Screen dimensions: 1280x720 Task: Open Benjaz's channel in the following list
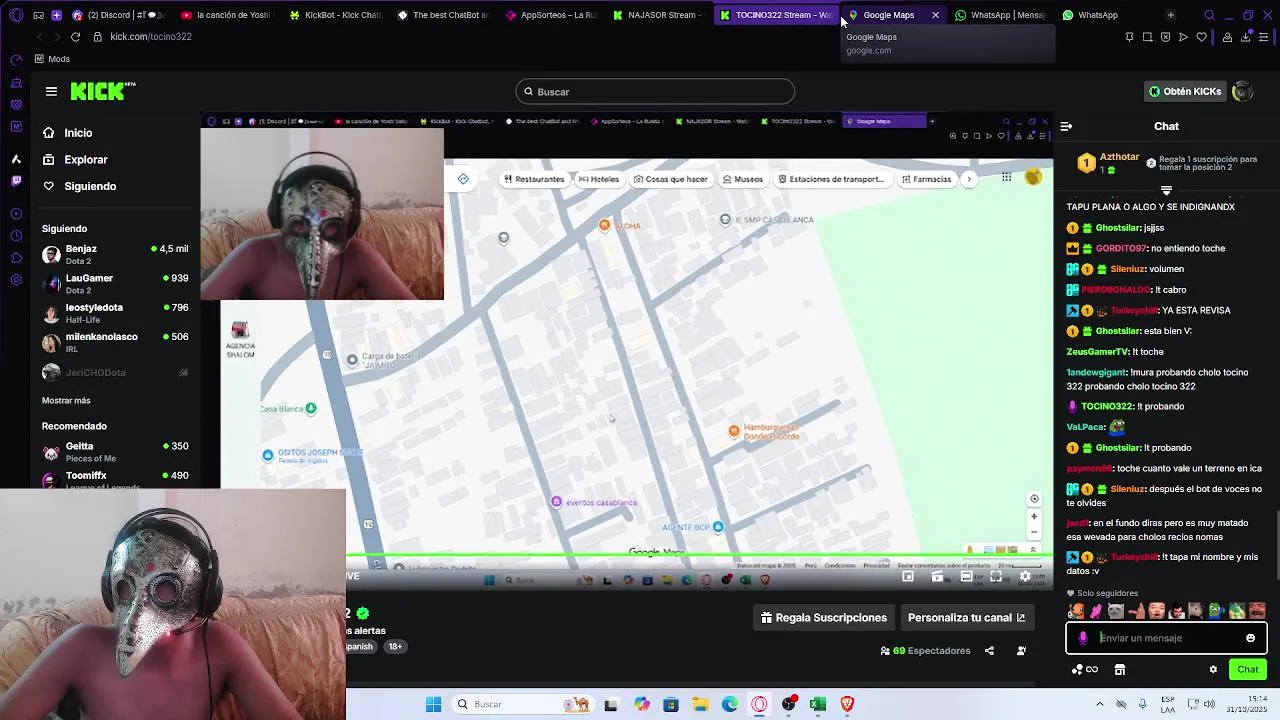point(115,255)
